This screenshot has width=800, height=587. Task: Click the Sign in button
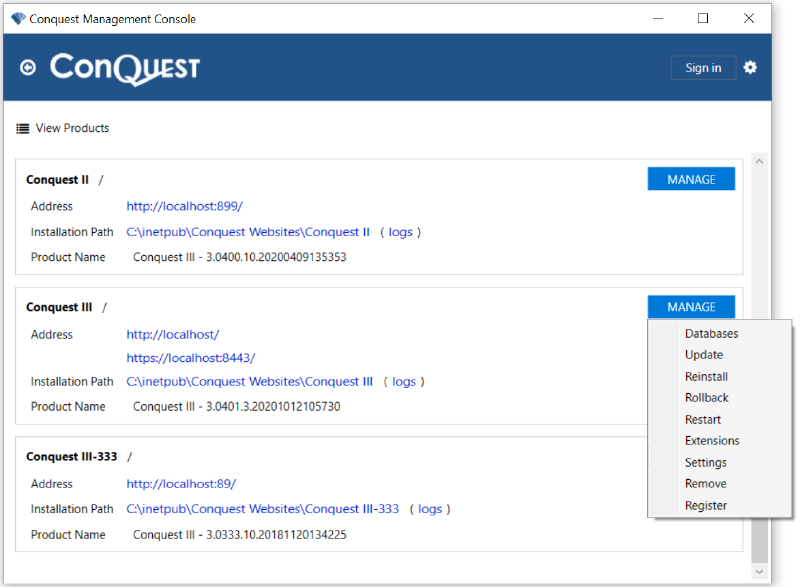pyautogui.click(x=703, y=68)
